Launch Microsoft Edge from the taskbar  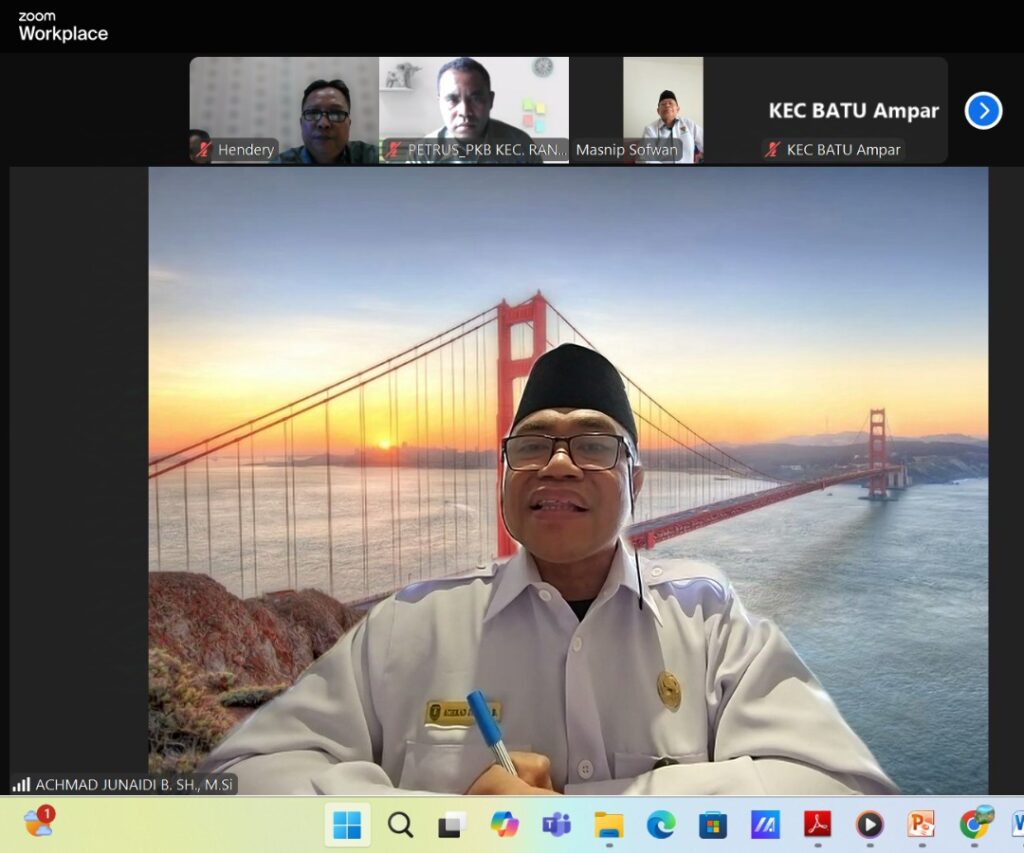tap(660, 825)
